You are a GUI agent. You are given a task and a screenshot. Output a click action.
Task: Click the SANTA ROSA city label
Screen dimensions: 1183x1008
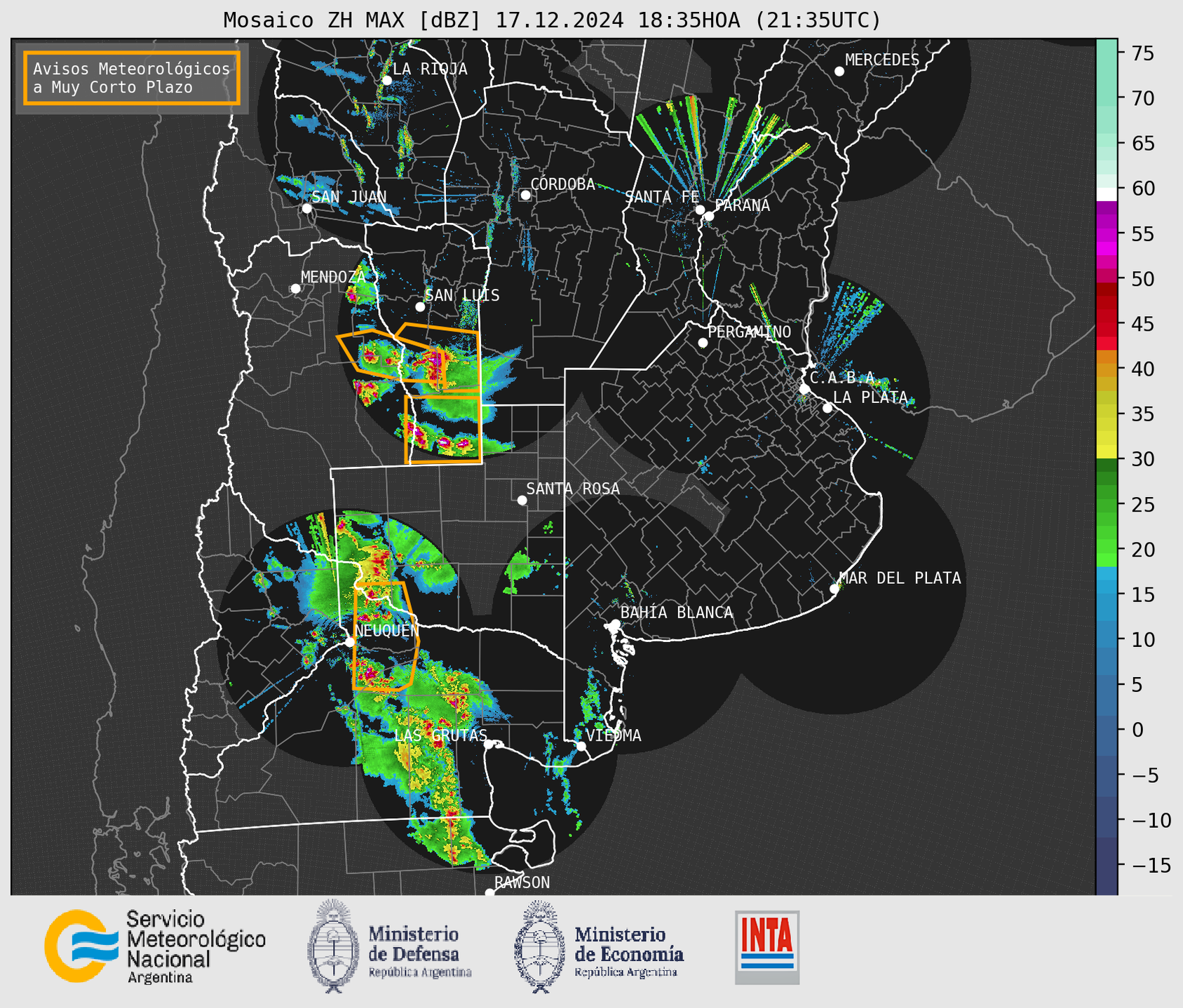click(573, 489)
